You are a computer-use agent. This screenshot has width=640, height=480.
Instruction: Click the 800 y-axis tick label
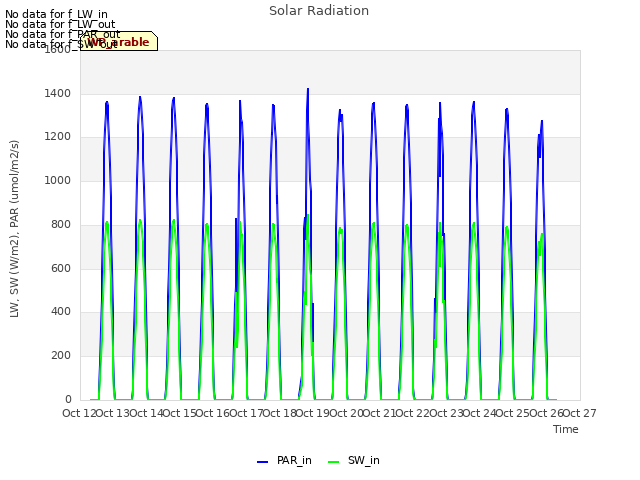[61, 224]
